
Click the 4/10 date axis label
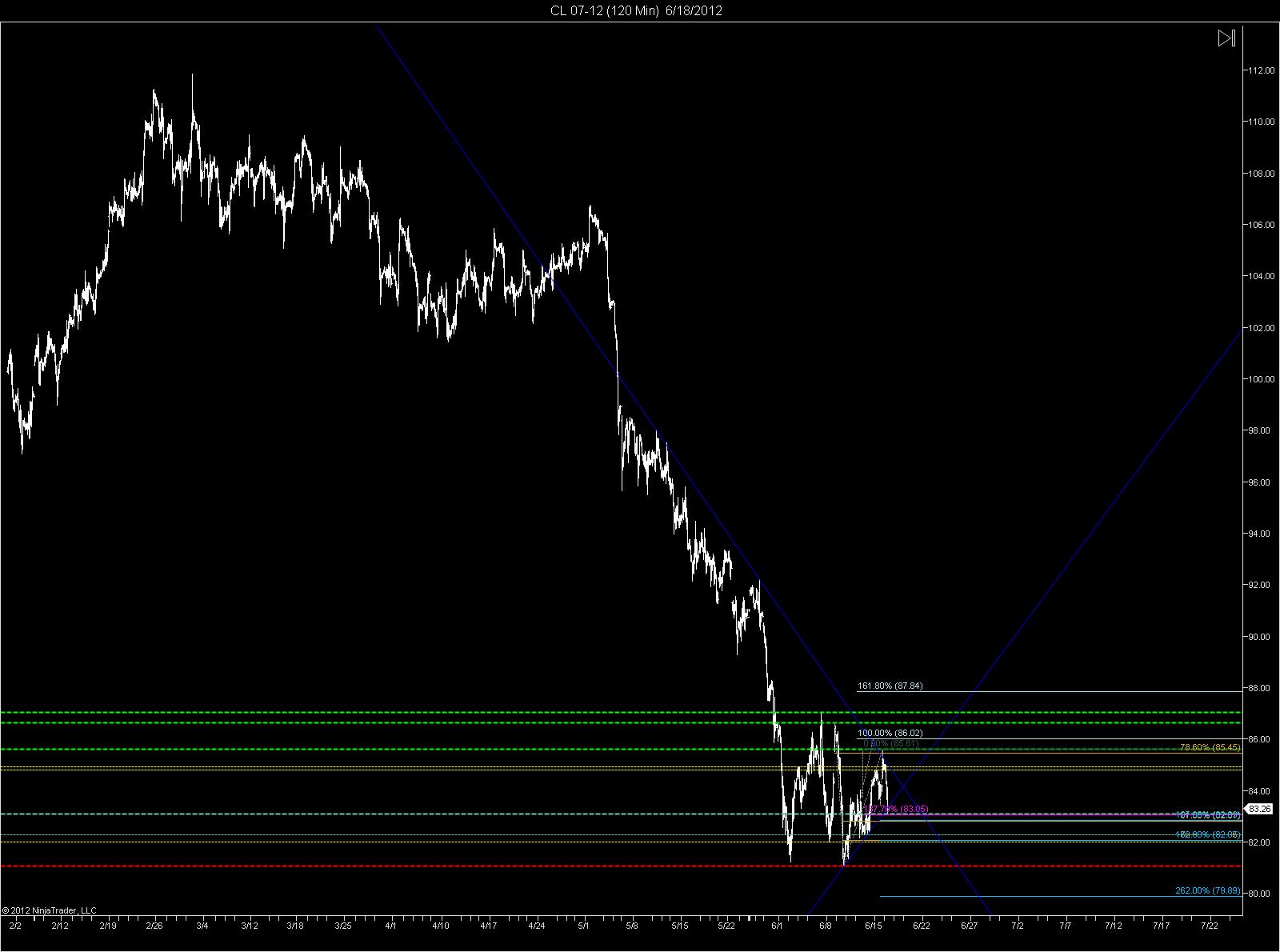pyautogui.click(x=440, y=926)
